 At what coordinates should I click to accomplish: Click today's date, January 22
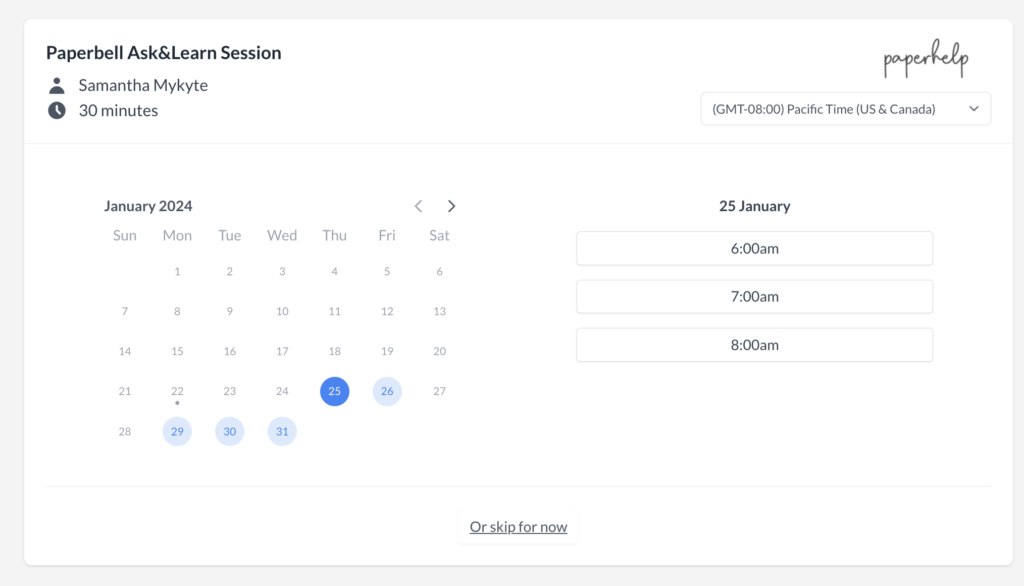[177, 391]
